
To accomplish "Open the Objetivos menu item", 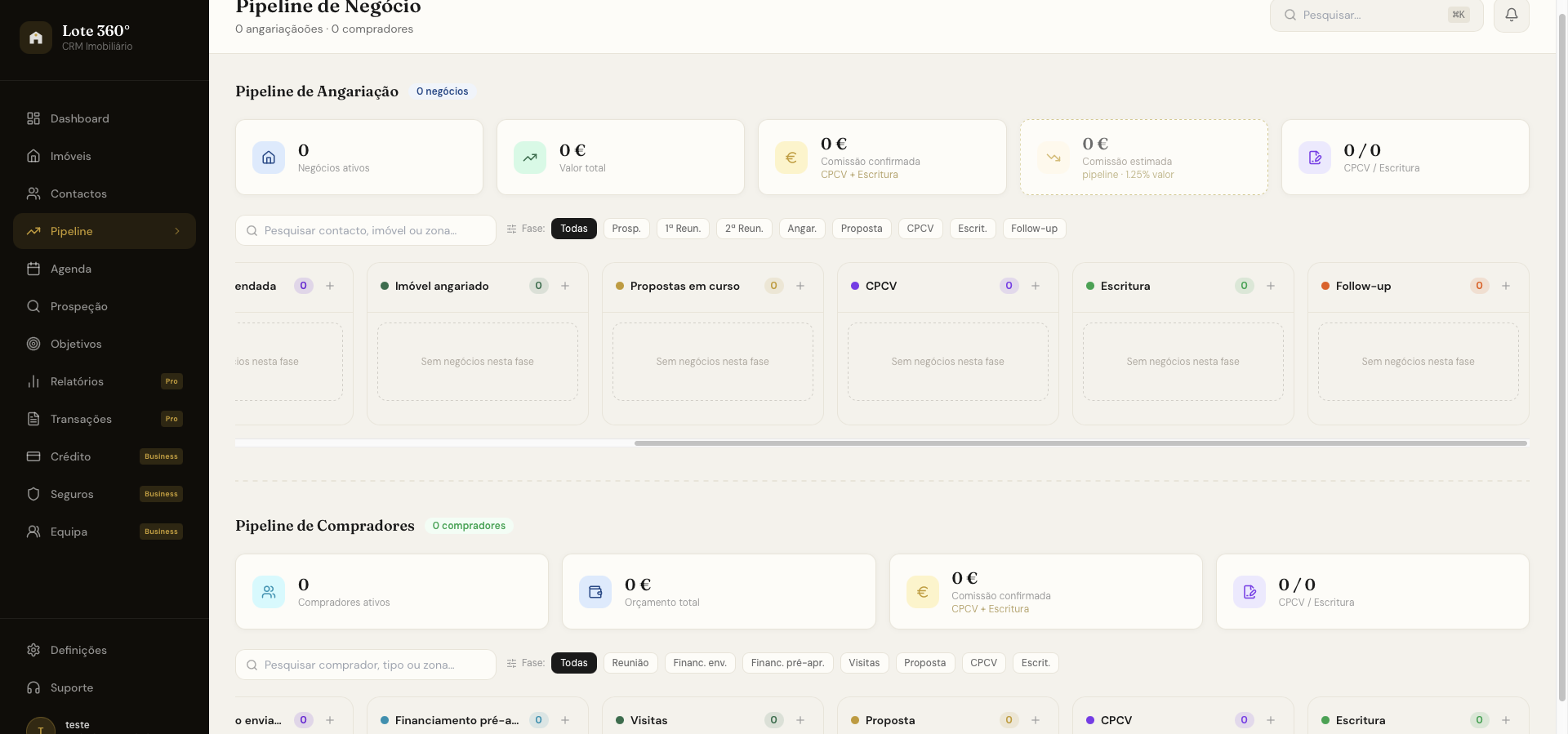I will point(105,344).
